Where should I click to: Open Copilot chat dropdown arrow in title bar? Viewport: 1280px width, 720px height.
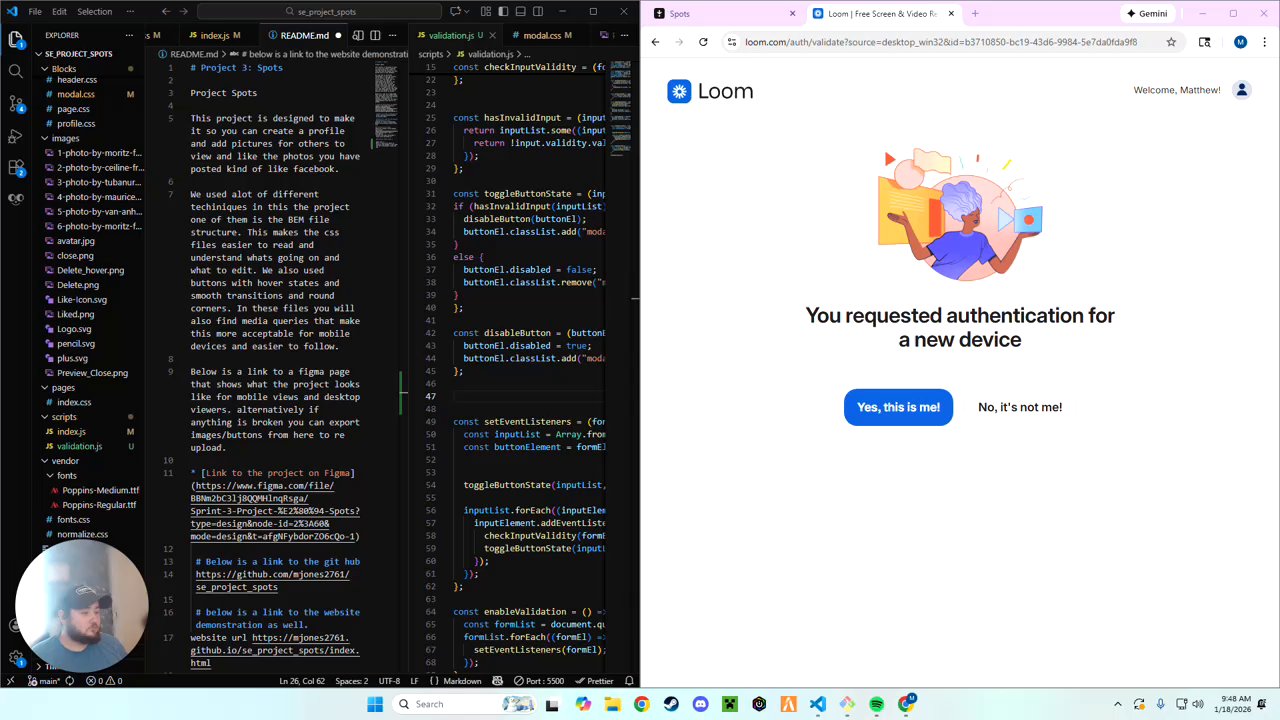468,12
